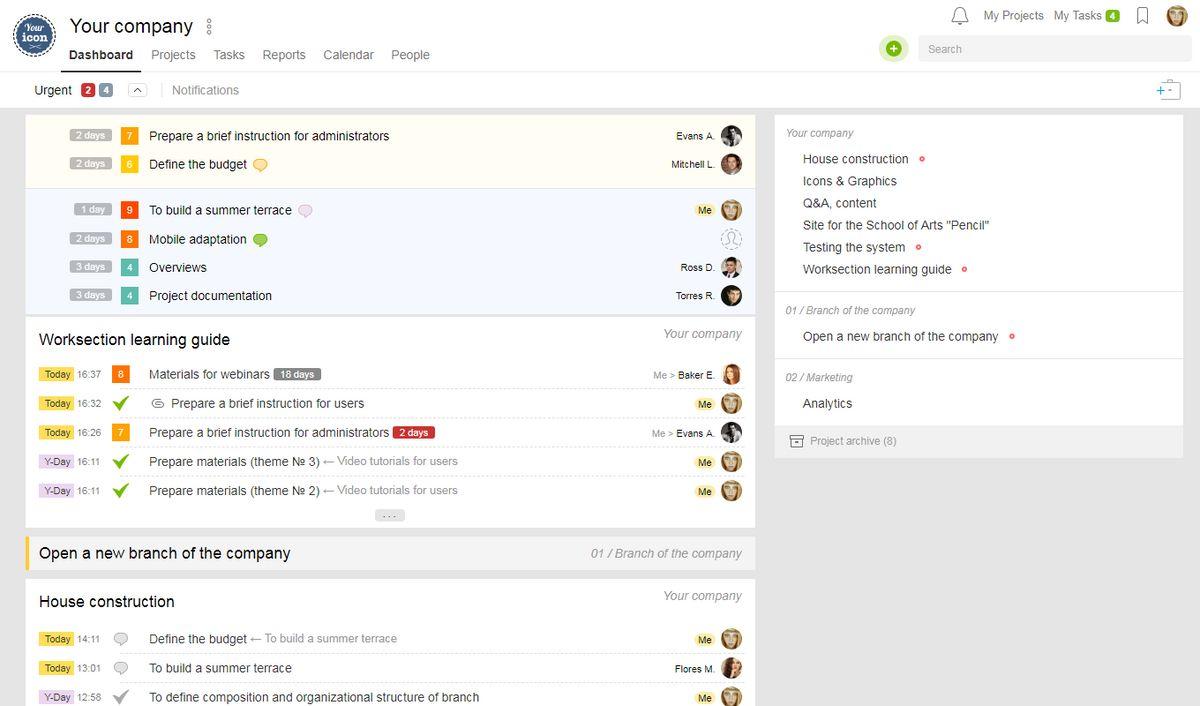Click priority 8 badge on Mobile adaptation

[x=129, y=239]
